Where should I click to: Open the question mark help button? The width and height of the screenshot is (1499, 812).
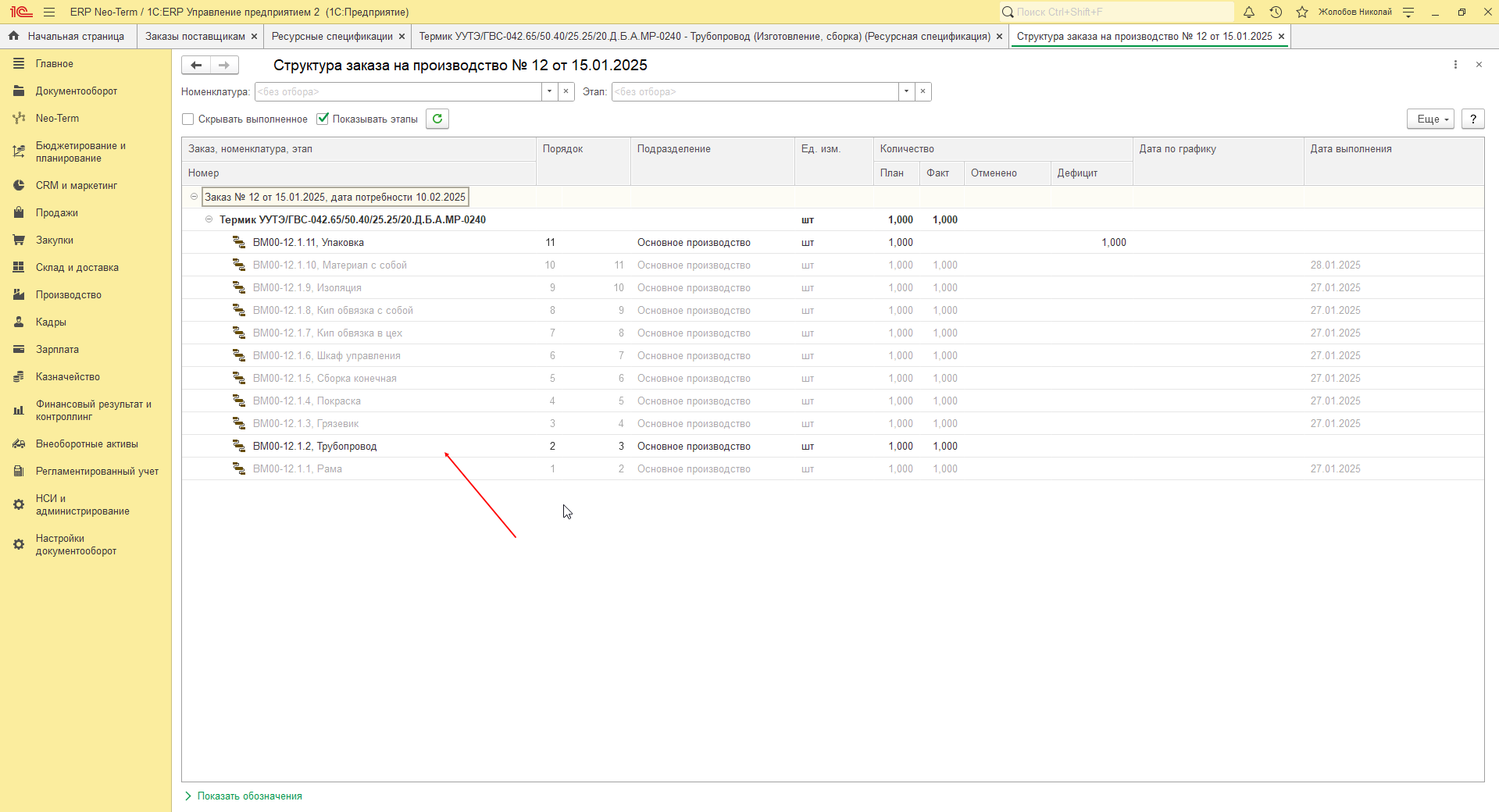(x=1473, y=119)
